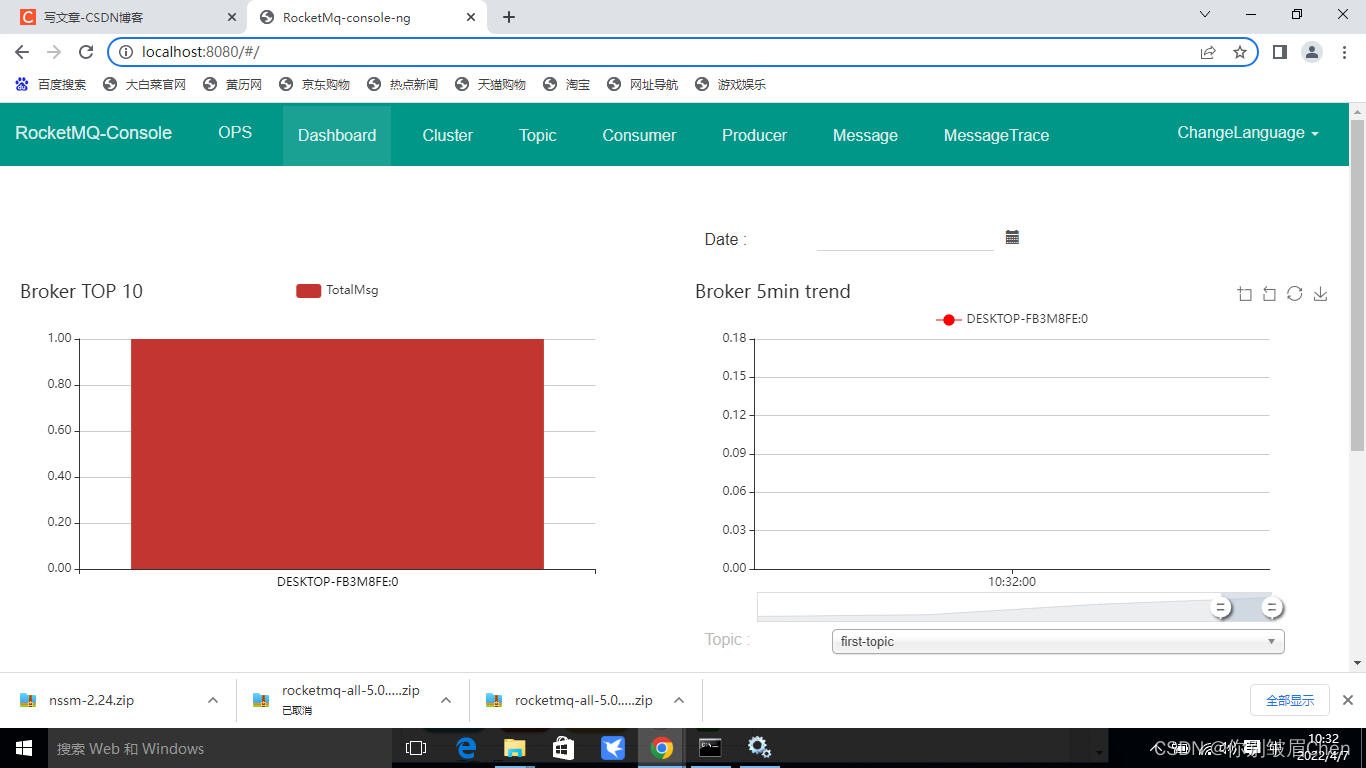1366x768 pixels.
Task: Open the 热点新闻 bookmark
Action: (403, 85)
